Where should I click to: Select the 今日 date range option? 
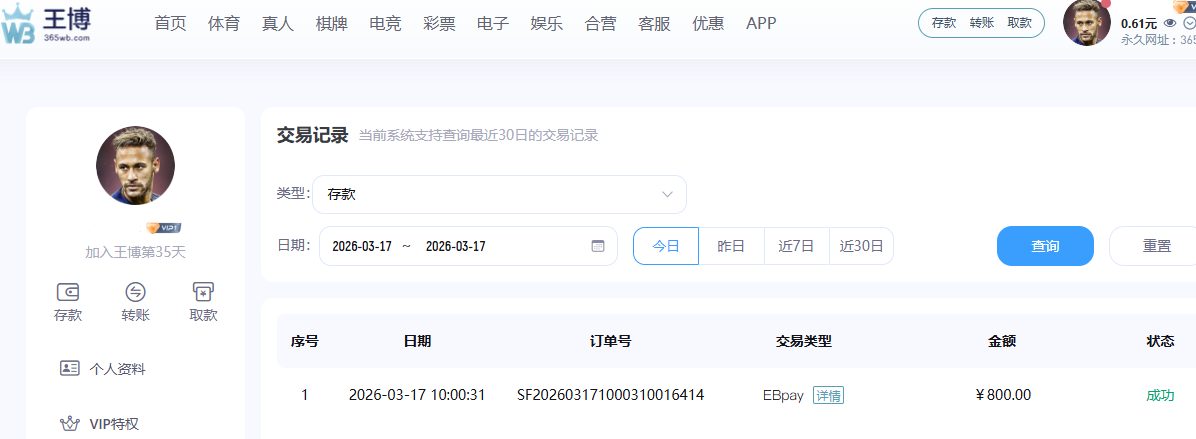click(x=666, y=246)
